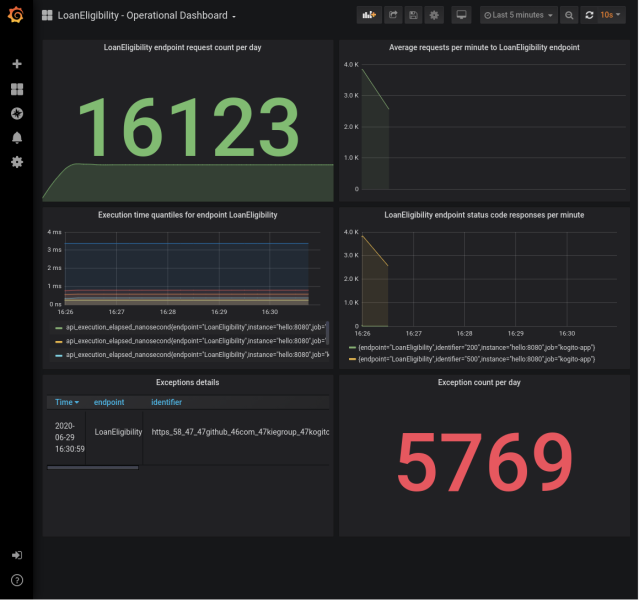Open the Explore compass icon in sidebar
639x600 pixels.
(x=17, y=113)
